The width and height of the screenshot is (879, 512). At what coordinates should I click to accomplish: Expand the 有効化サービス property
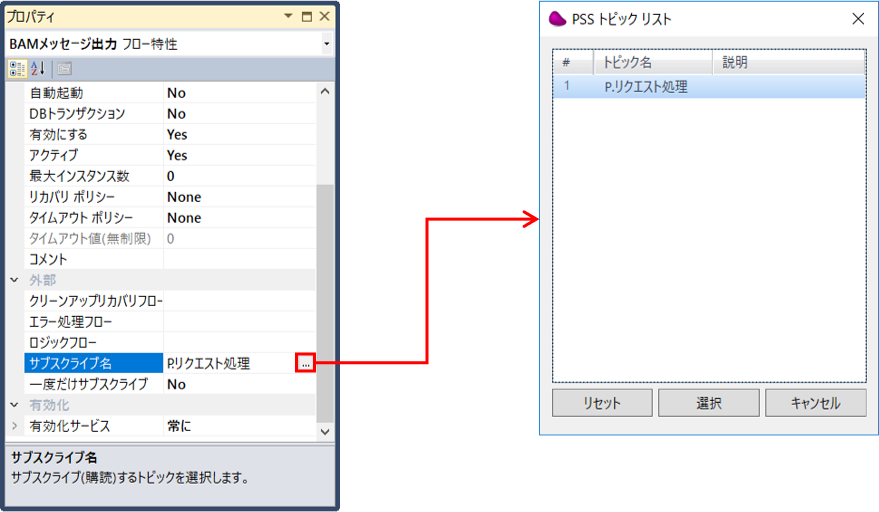point(15,426)
